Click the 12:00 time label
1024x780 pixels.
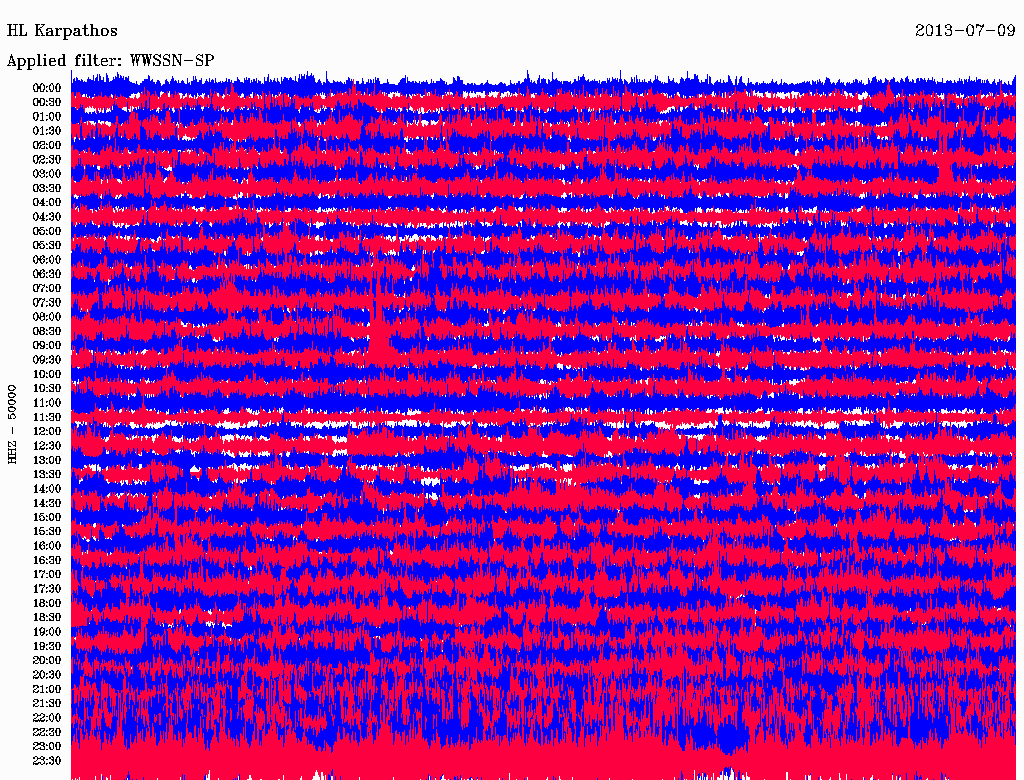[47, 432]
